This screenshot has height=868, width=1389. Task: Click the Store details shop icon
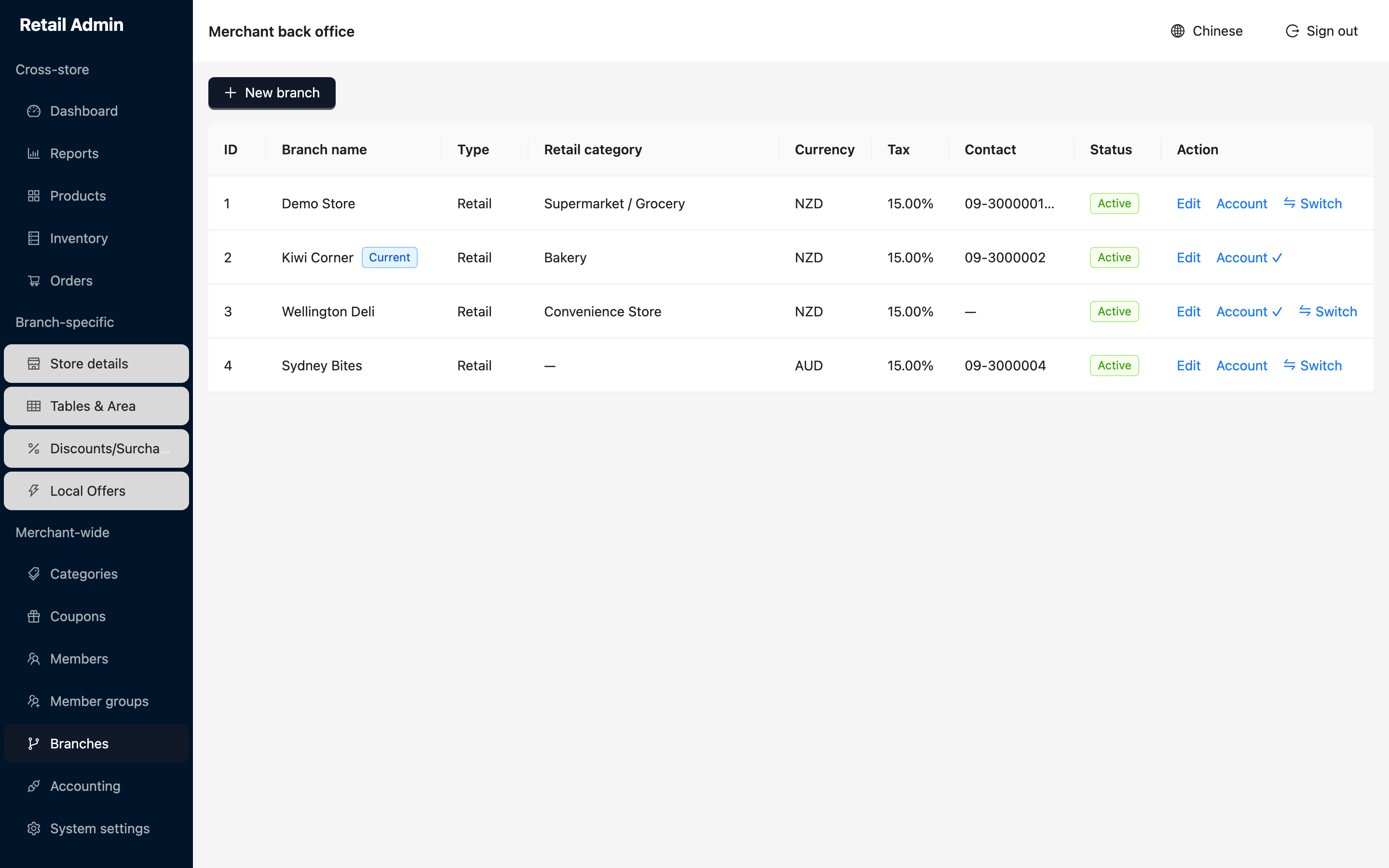tap(34, 364)
